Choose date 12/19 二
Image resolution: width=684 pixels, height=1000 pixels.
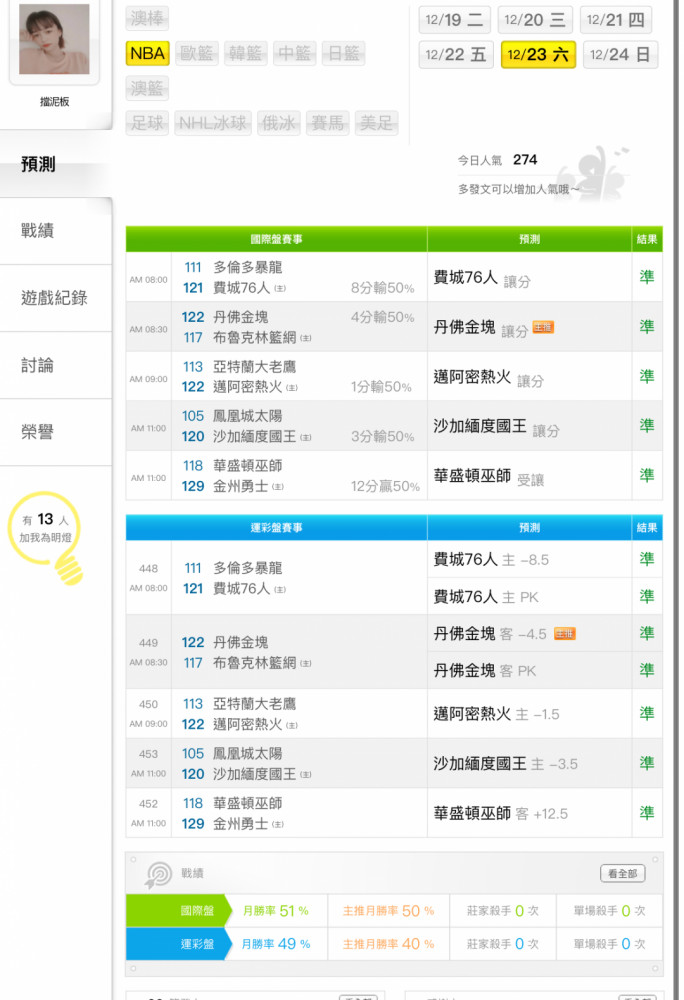(455, 20)
